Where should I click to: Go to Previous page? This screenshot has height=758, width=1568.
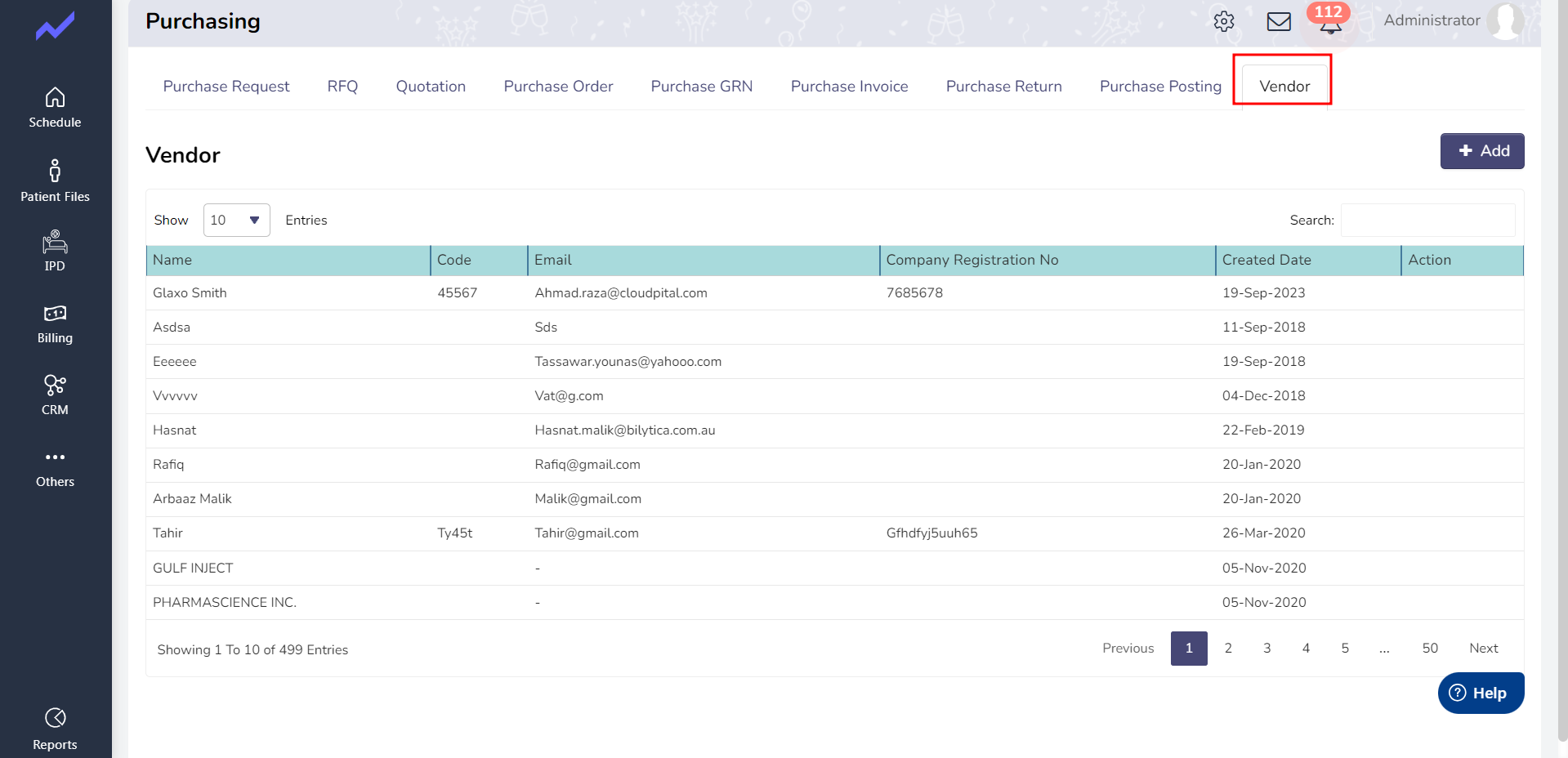coord(1128,649)
